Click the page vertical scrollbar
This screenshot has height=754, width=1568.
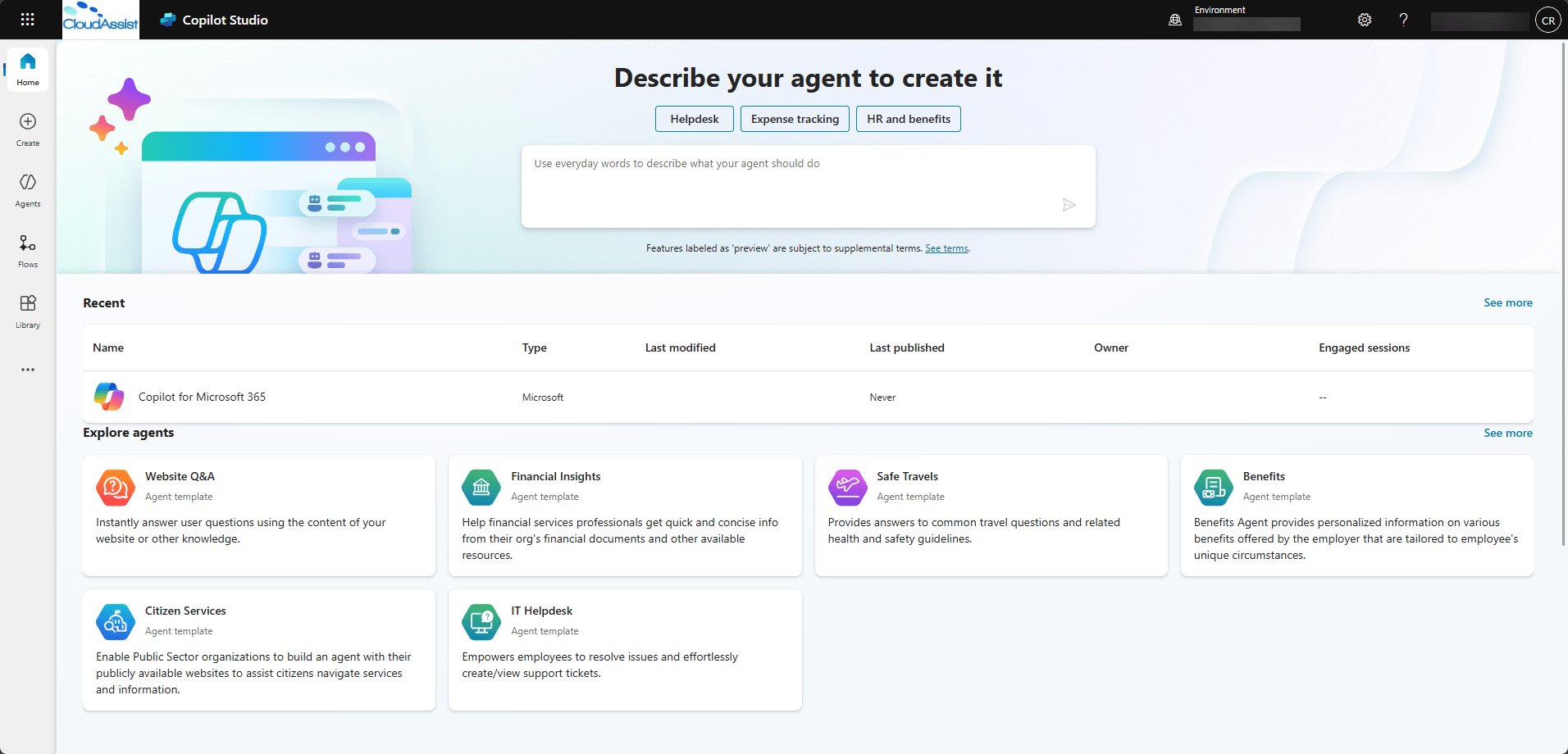tap(1564, 295)
